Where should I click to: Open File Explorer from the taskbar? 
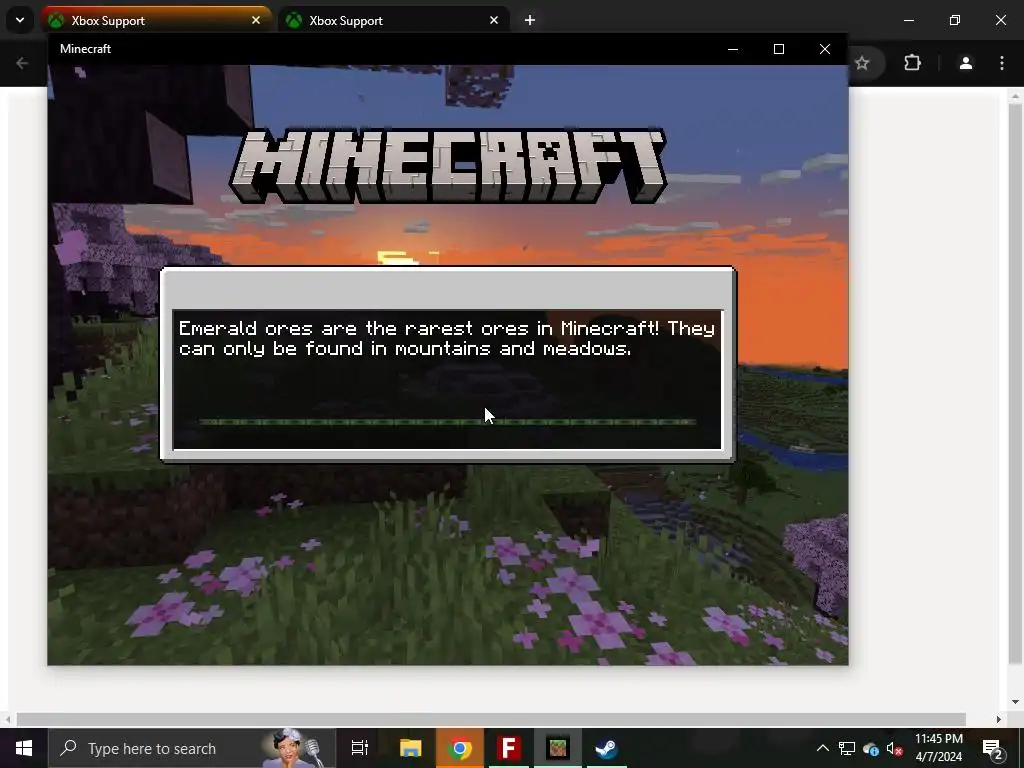(x=411, y=748)
